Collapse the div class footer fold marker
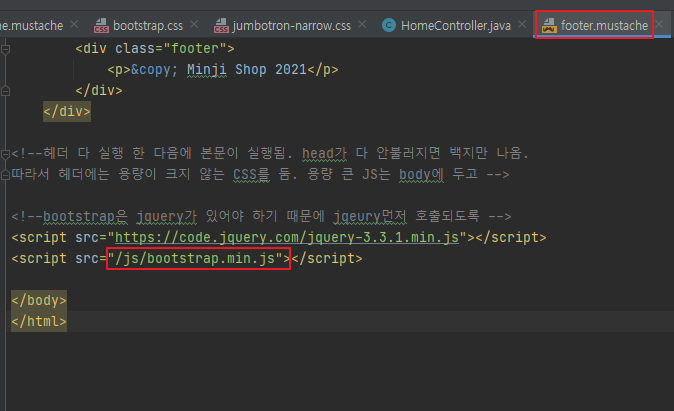Viewport: 674px width, 411px height. [x=5, y=50]
